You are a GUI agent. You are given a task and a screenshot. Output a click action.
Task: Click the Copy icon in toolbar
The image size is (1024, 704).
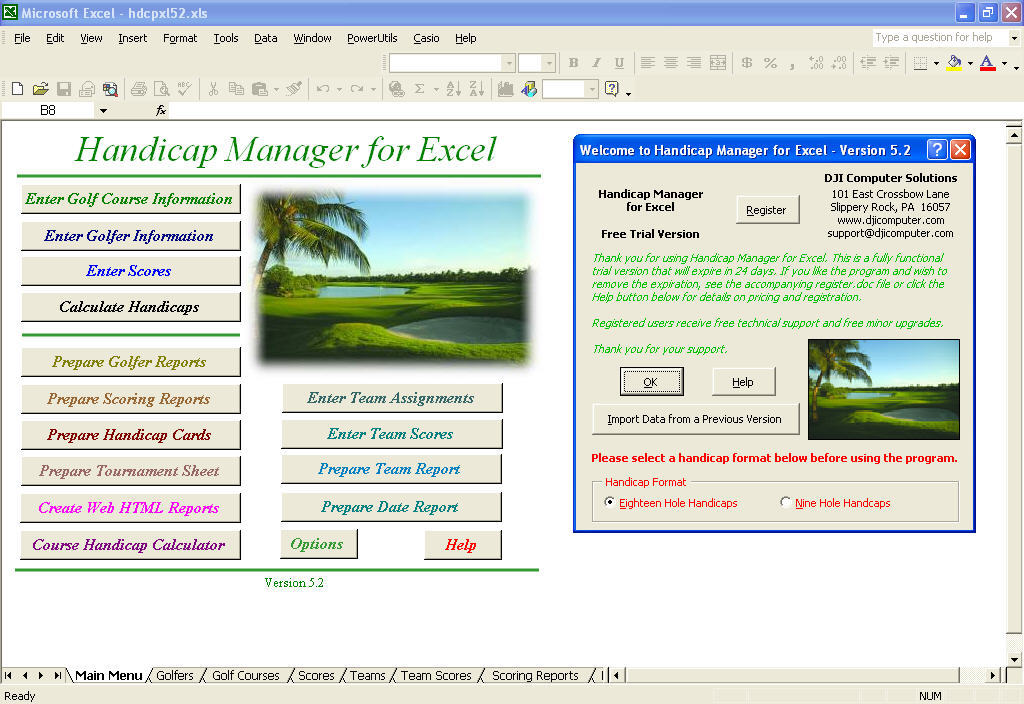pos(236,89)
